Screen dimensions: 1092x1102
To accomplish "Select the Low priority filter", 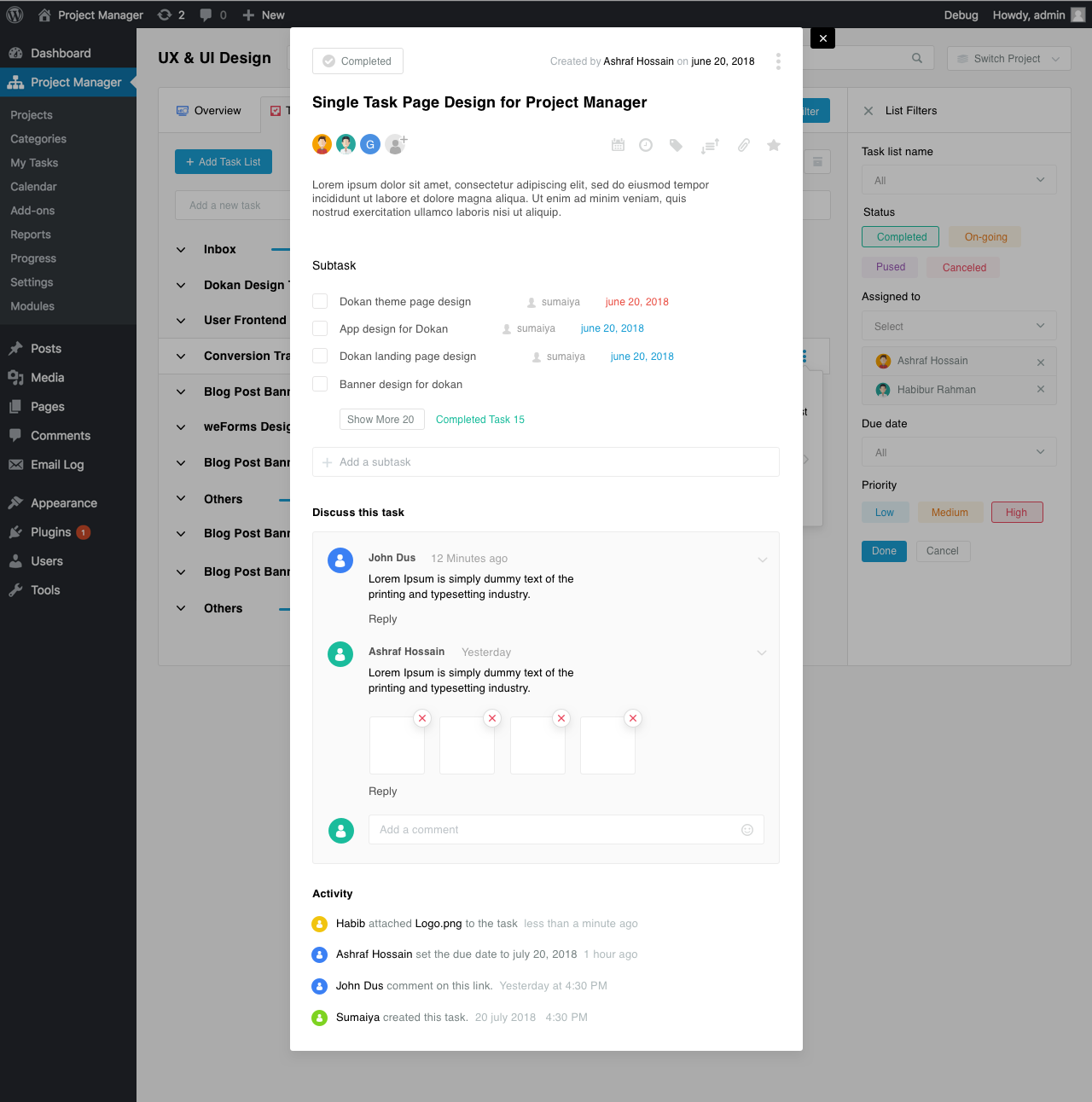I will pyautogui.click(x=885, y=513).
